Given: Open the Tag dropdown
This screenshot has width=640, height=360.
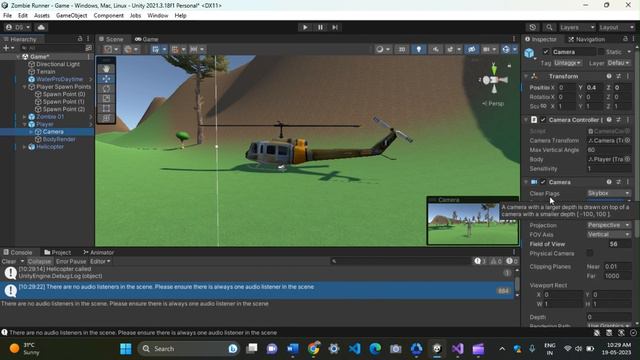Looking at the screenshot, I should click(567, 63).
